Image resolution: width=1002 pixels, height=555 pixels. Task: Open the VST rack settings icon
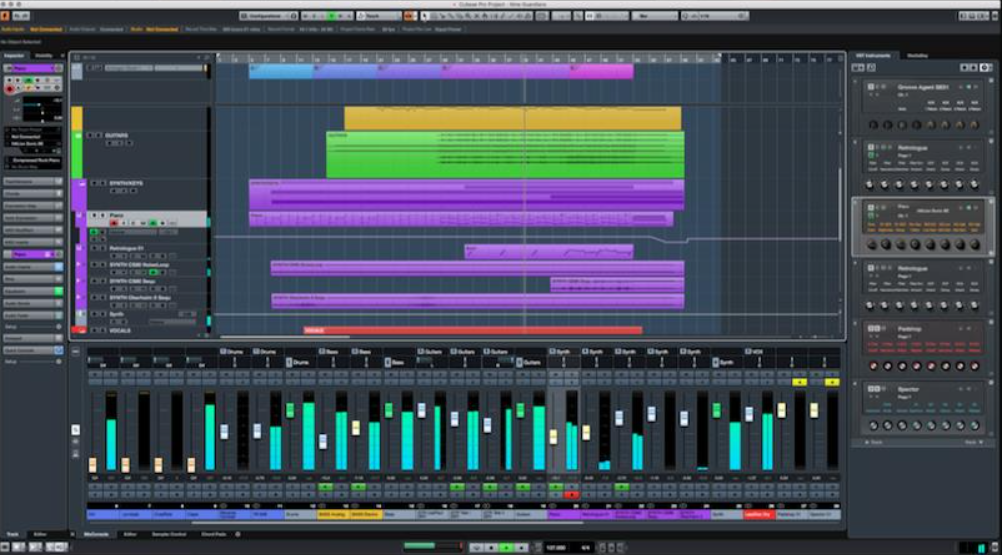coord(986,67)
